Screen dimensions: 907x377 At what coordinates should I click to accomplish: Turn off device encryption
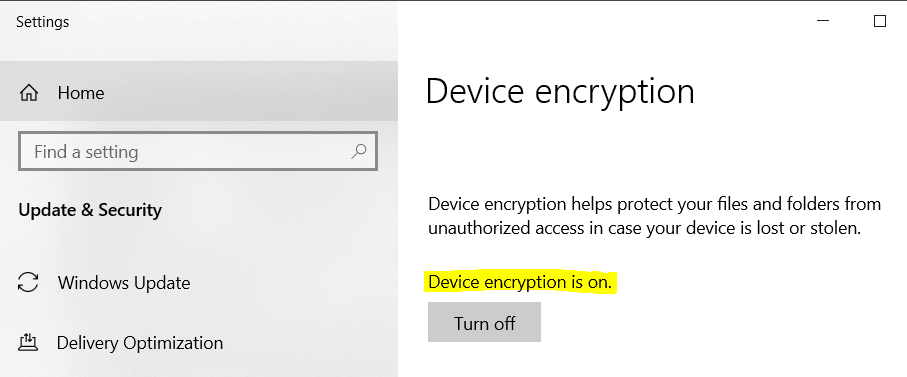pyautogui.click(x=484, y=322)
